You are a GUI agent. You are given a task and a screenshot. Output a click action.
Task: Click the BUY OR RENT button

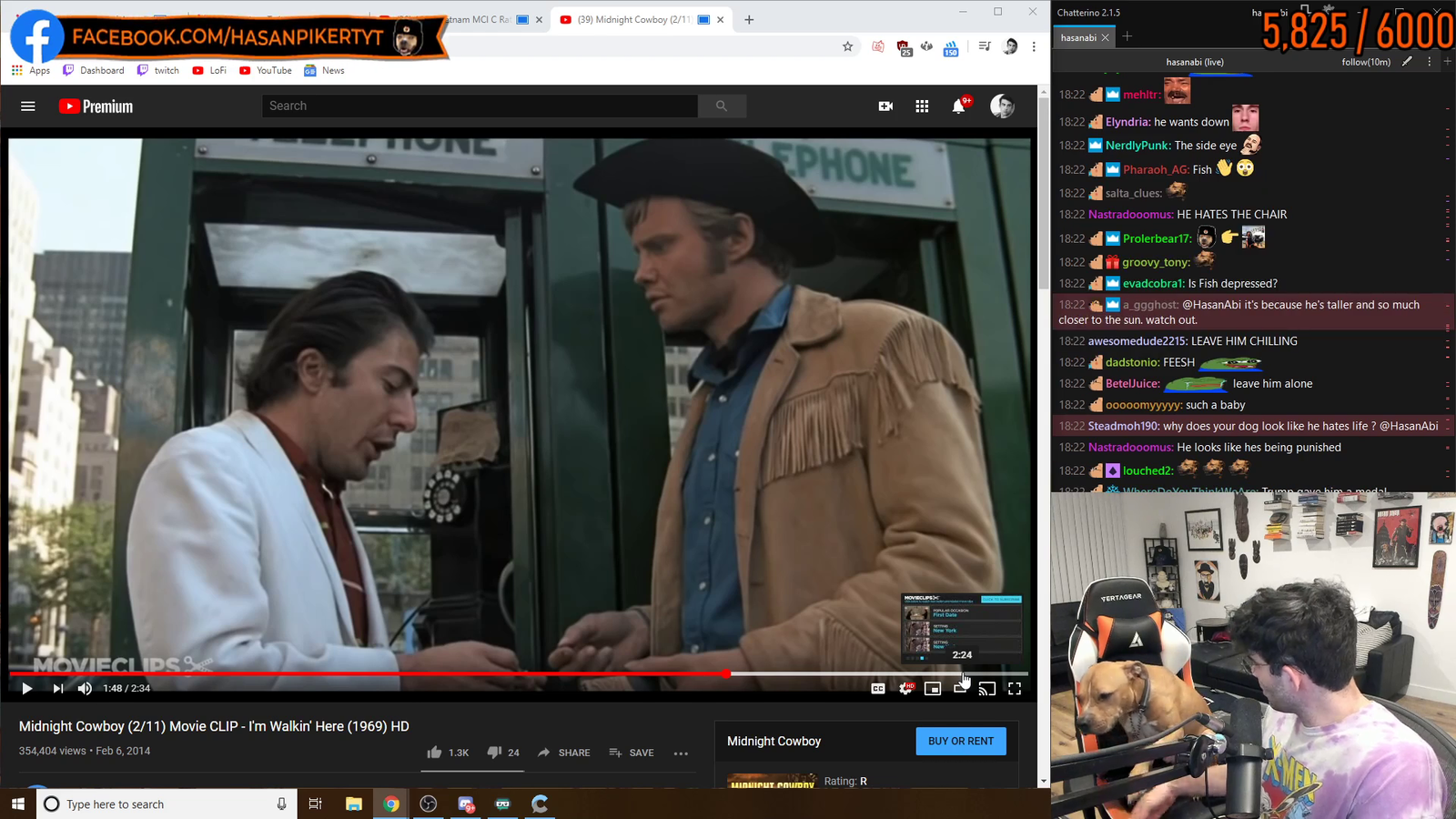[961, 742]
